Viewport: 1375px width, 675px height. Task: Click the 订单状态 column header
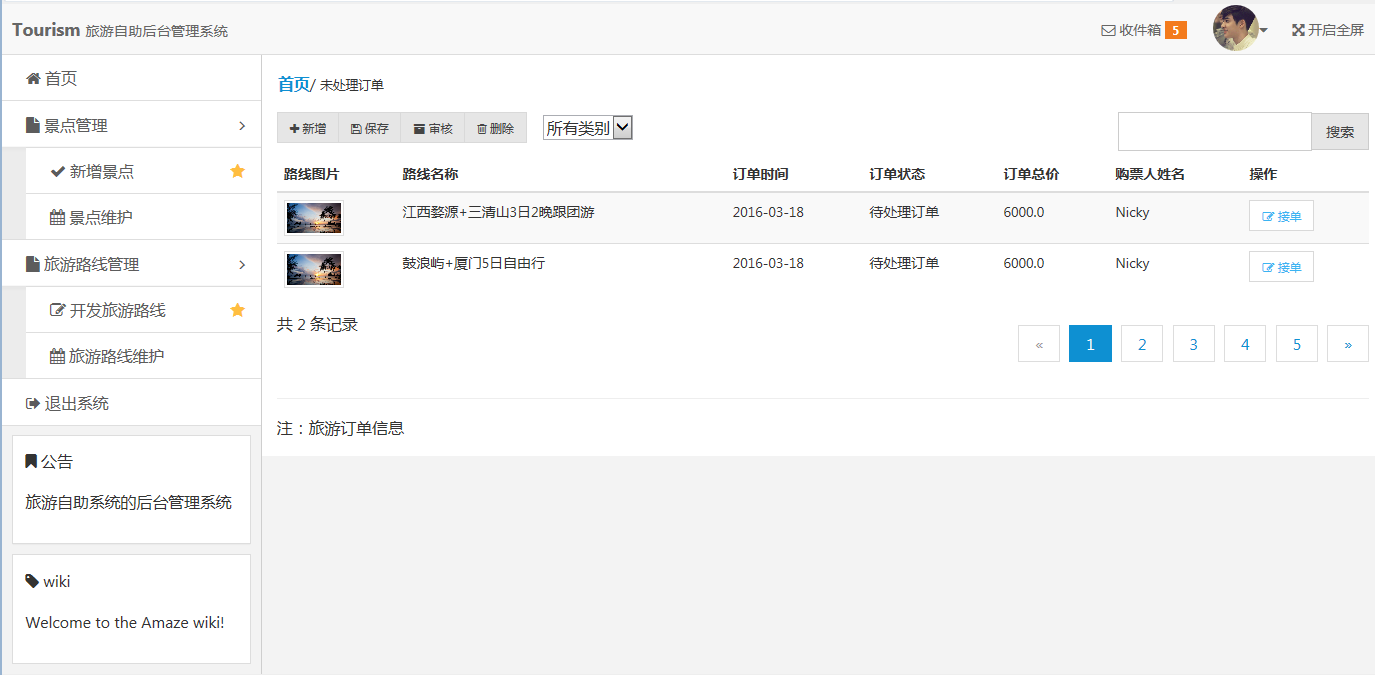click(x=897, y=174)
